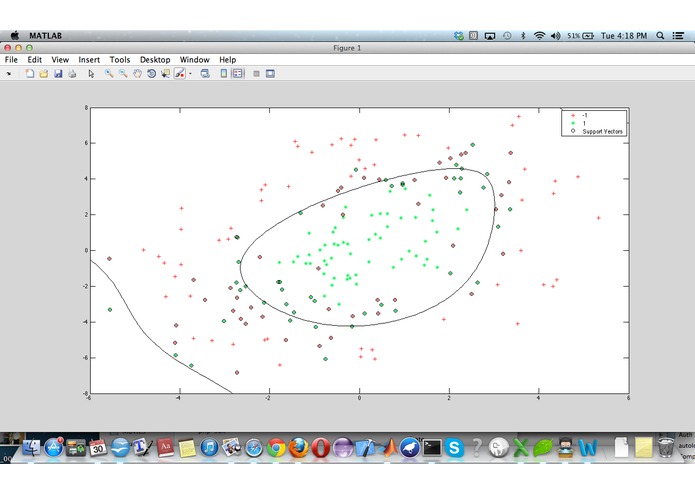Open the Window menu
This screenshot has width=695, height=494.
[195, 59]
